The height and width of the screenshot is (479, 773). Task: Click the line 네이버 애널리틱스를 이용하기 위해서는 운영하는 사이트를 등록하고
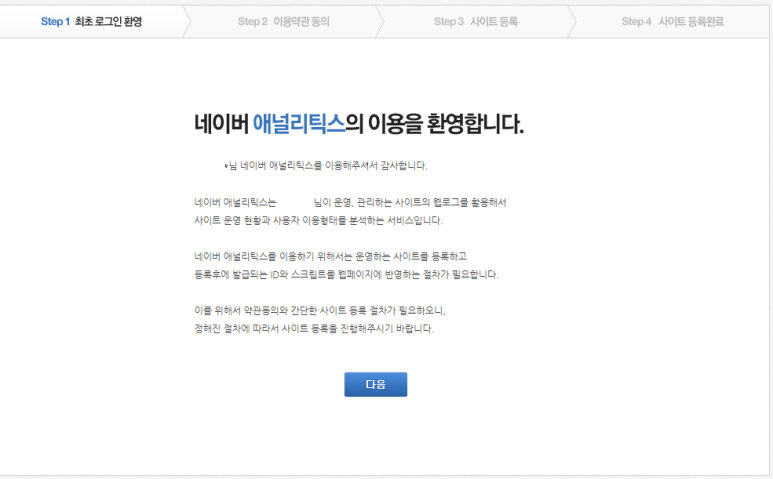[x=330, y=256]
